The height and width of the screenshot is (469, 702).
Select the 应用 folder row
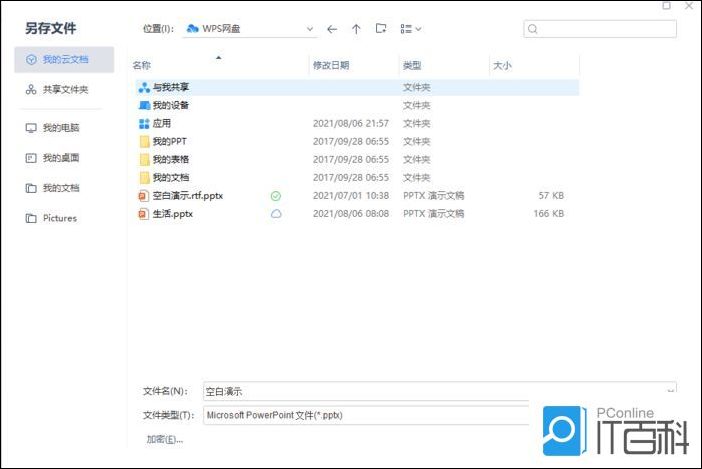357,124
